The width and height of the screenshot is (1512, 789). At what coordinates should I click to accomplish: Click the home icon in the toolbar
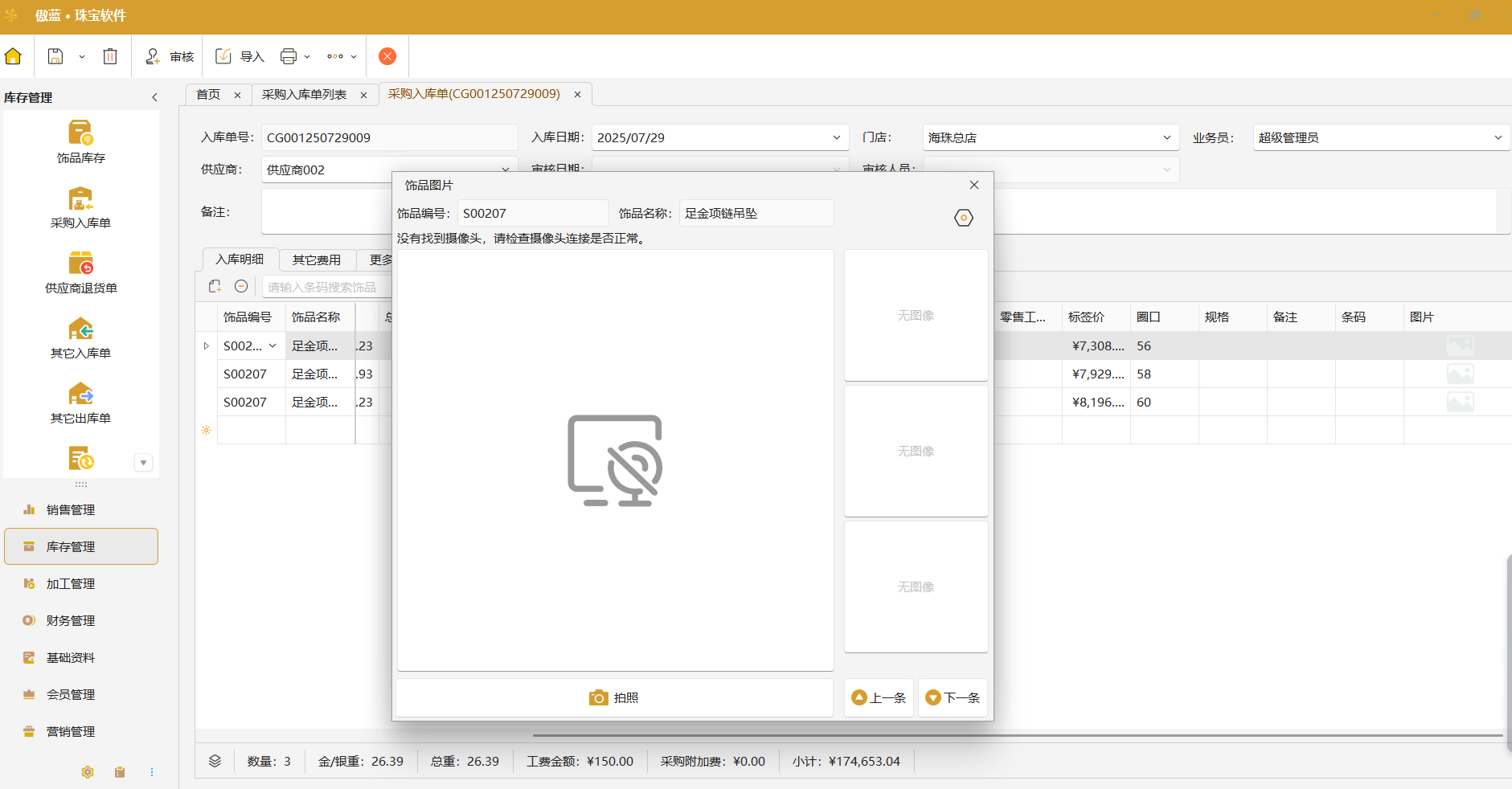coord(13,56)
